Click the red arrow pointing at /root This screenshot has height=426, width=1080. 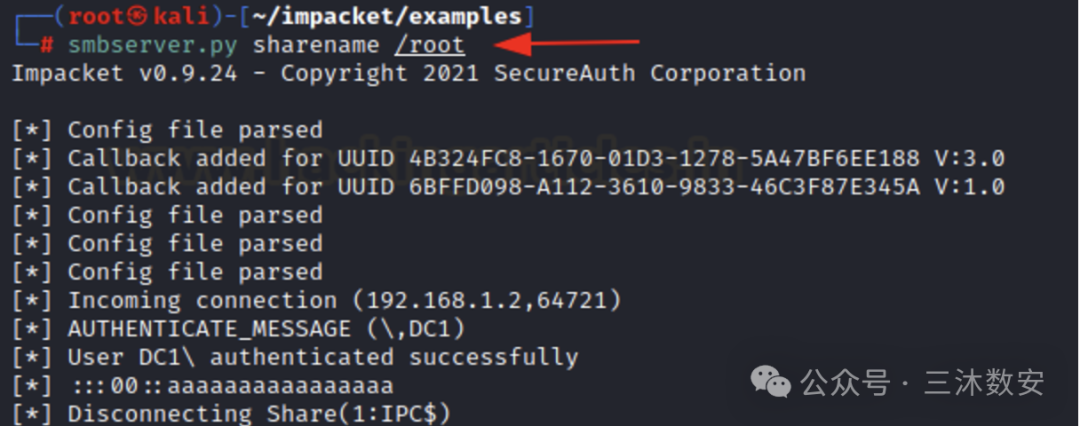tap(566, 45)
